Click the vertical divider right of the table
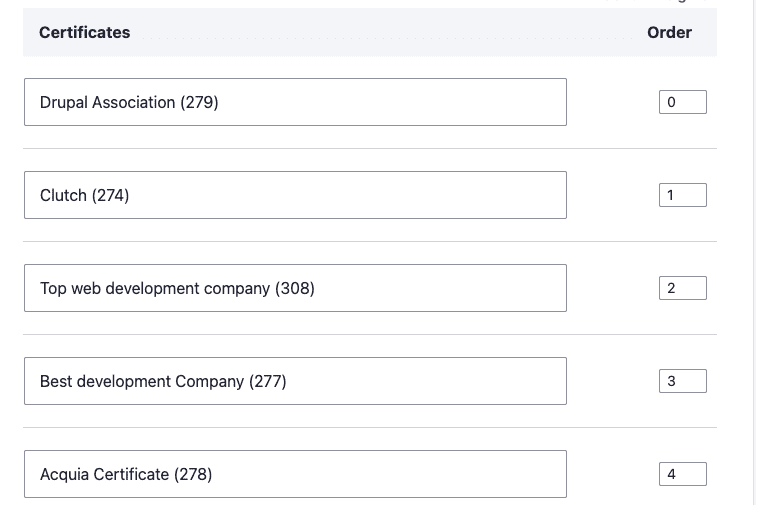The image size is (764, 505). (753, 250)
